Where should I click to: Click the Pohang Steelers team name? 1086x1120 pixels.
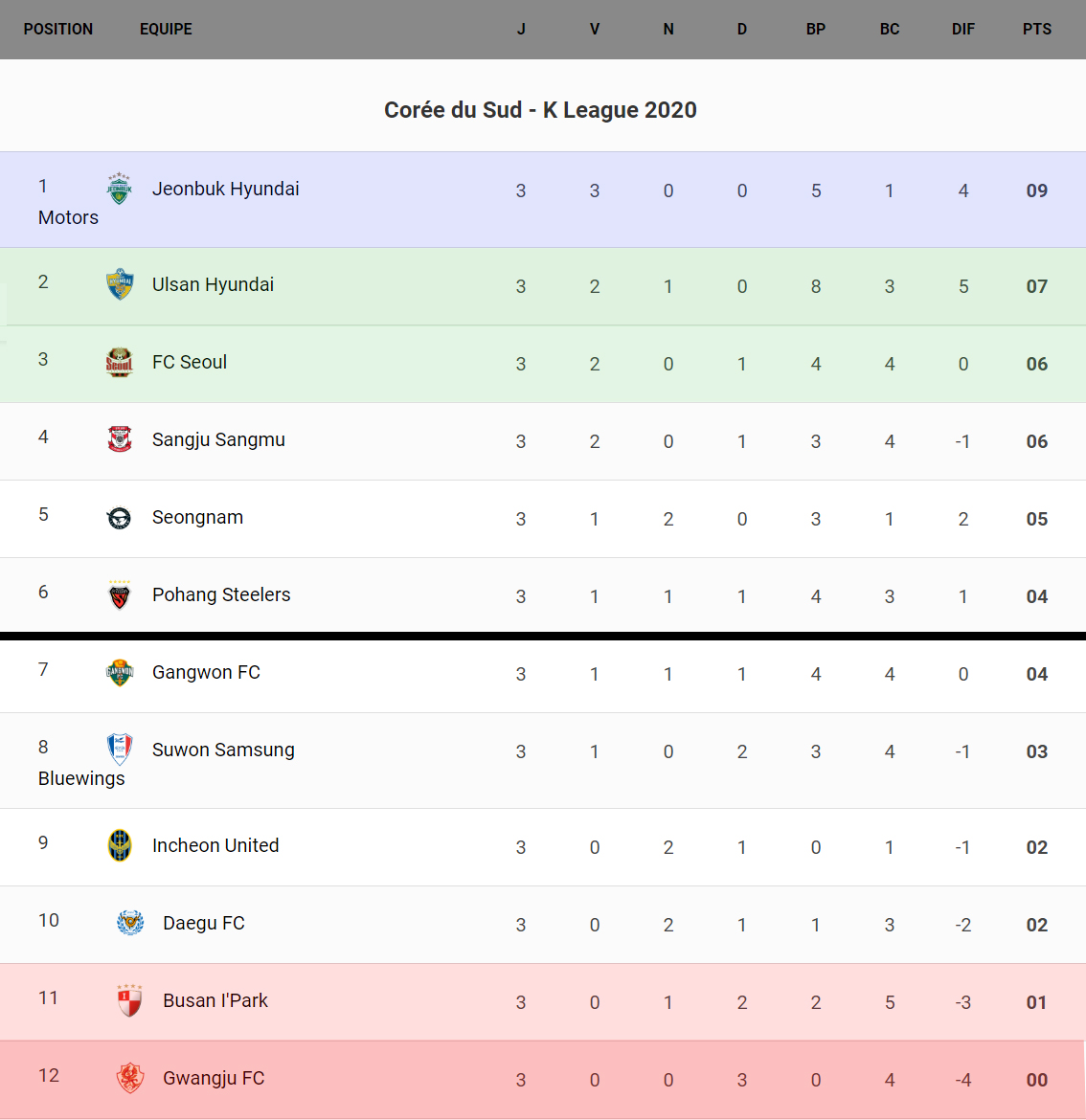tap(221, 594)
